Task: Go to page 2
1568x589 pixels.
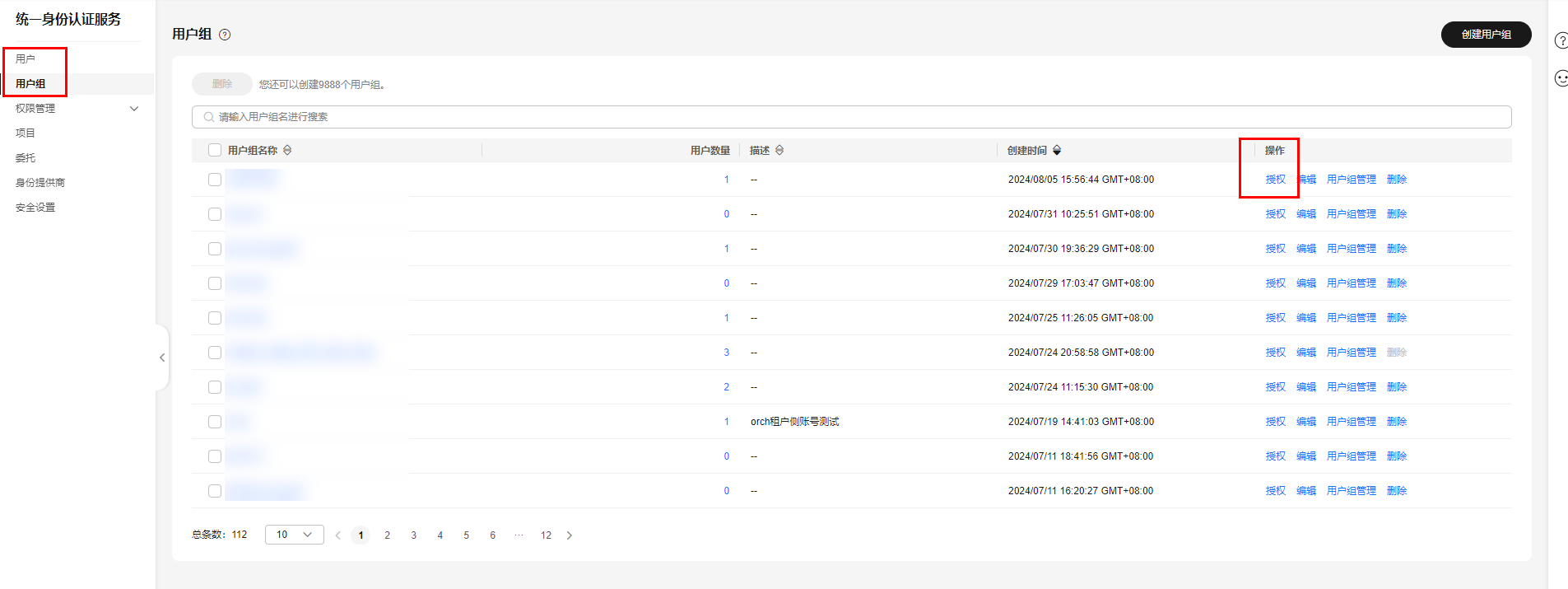Action: click(388, 535)
